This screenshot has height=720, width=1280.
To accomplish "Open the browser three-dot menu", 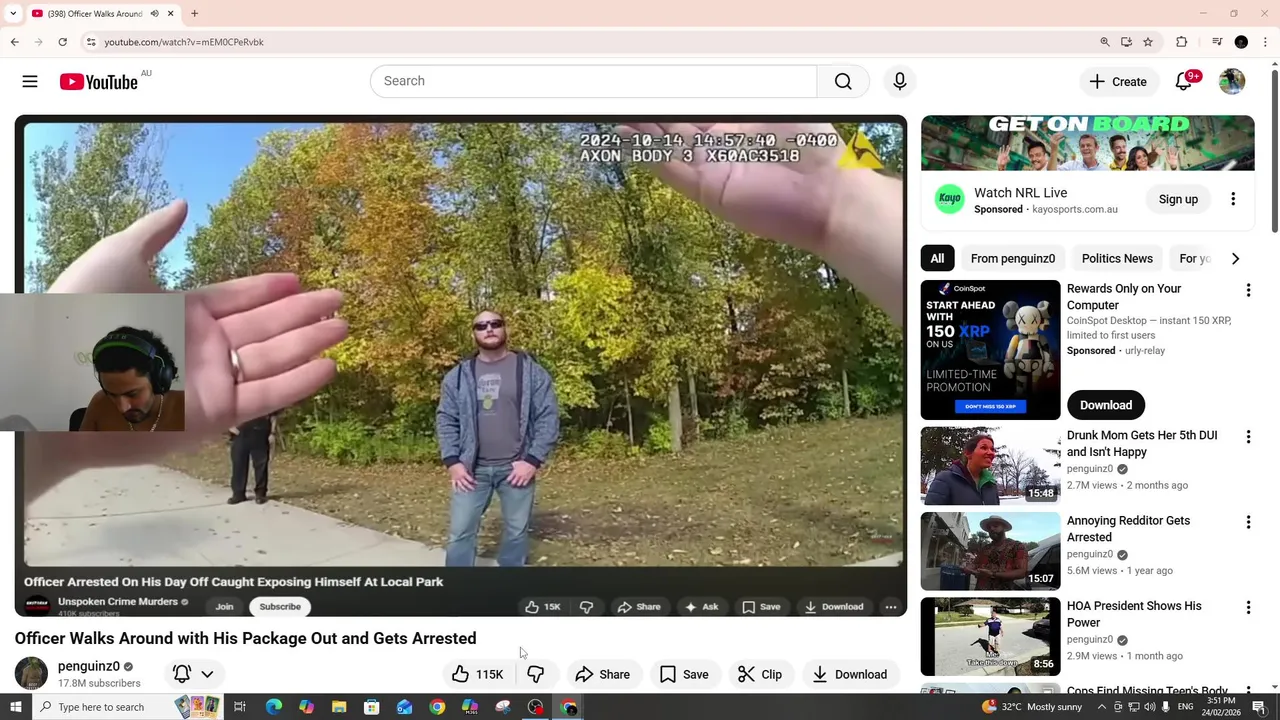I will (1265, 42).
